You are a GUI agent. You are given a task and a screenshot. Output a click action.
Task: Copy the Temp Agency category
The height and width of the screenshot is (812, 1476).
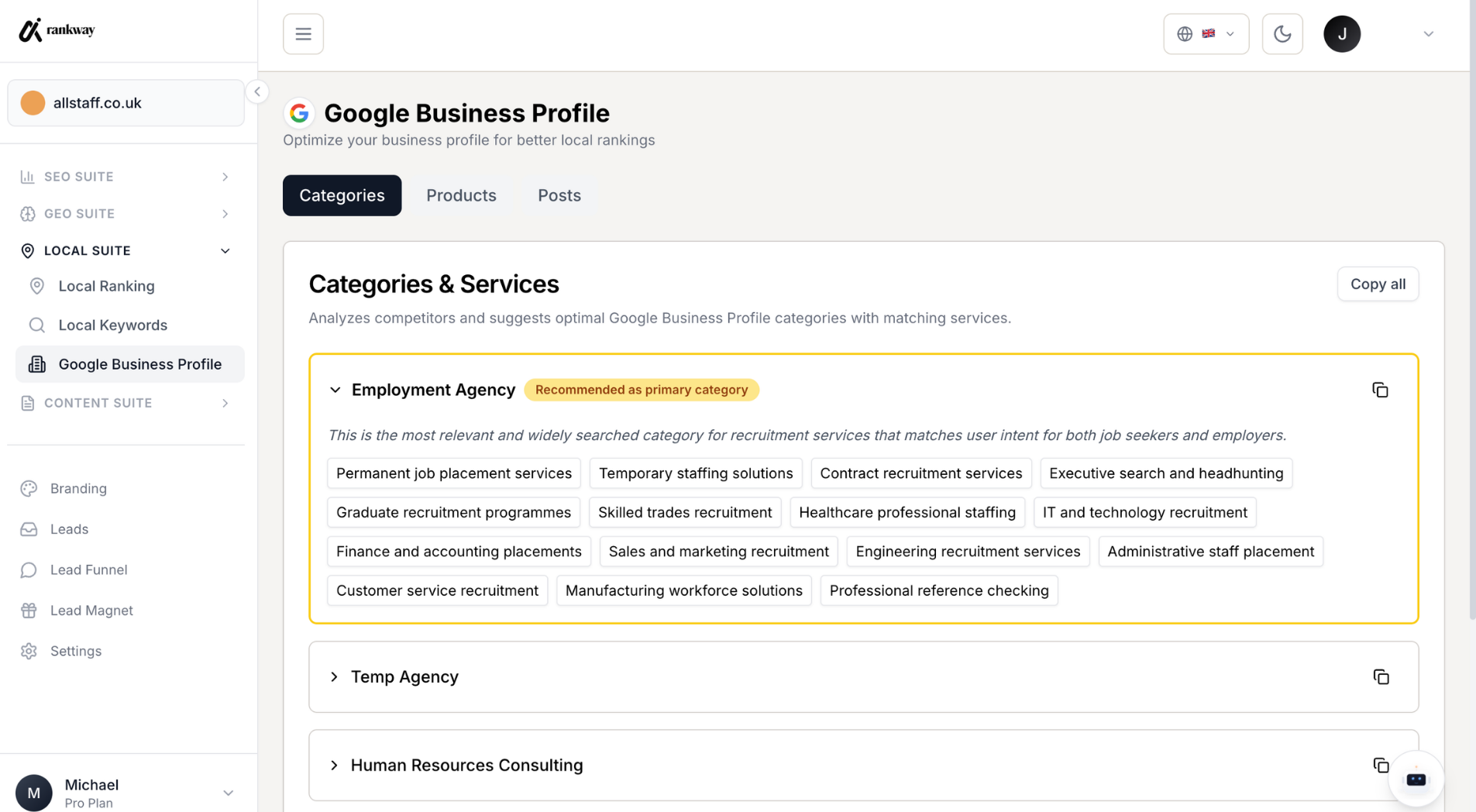(1381, 677)
